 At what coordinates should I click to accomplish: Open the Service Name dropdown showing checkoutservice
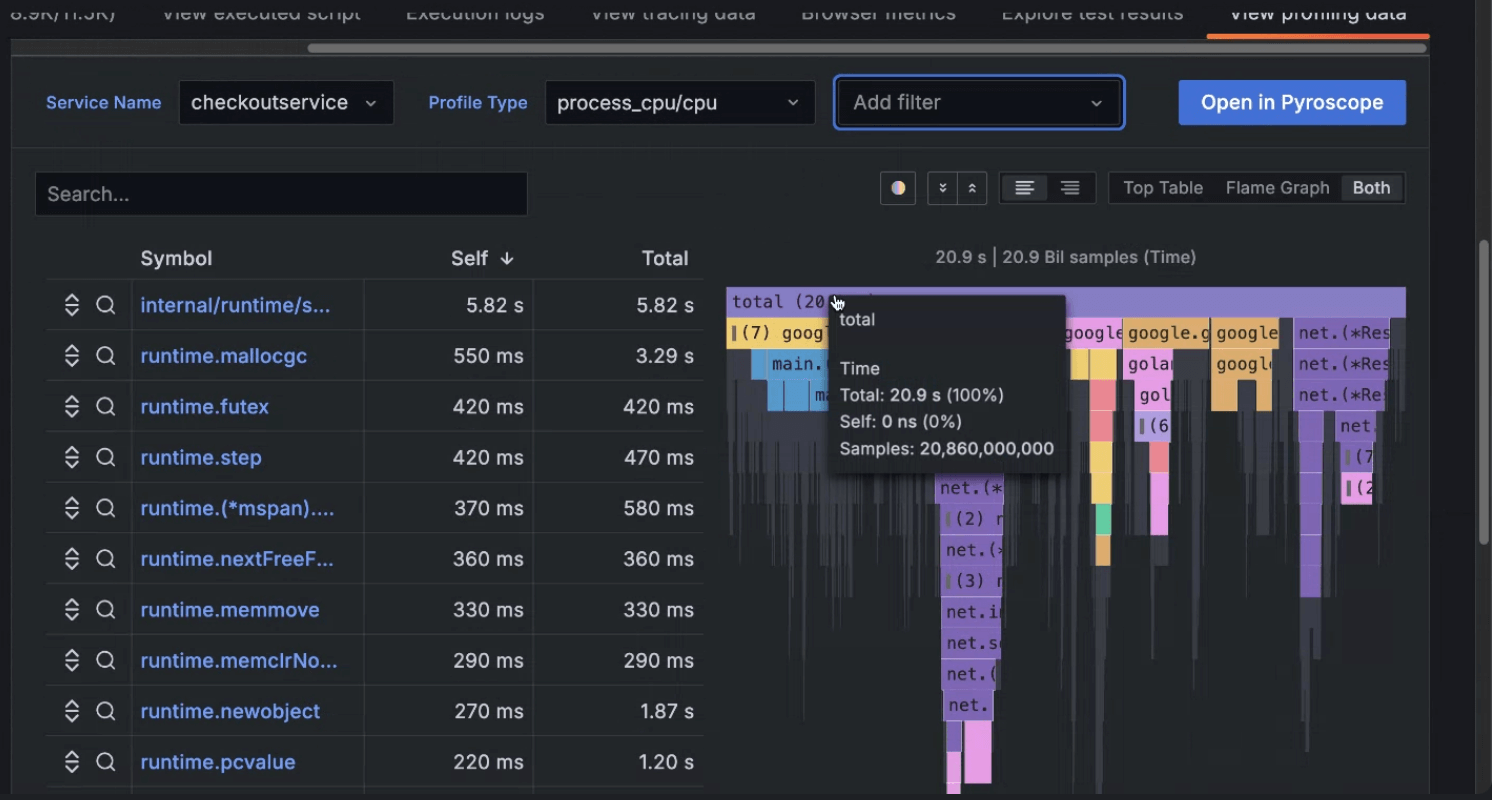(286, 102)
